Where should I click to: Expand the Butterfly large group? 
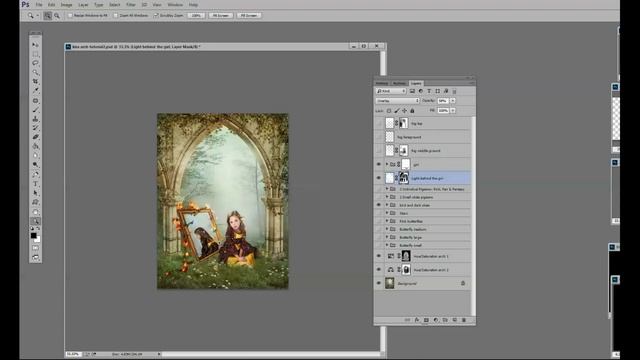[x=387, y=237]
